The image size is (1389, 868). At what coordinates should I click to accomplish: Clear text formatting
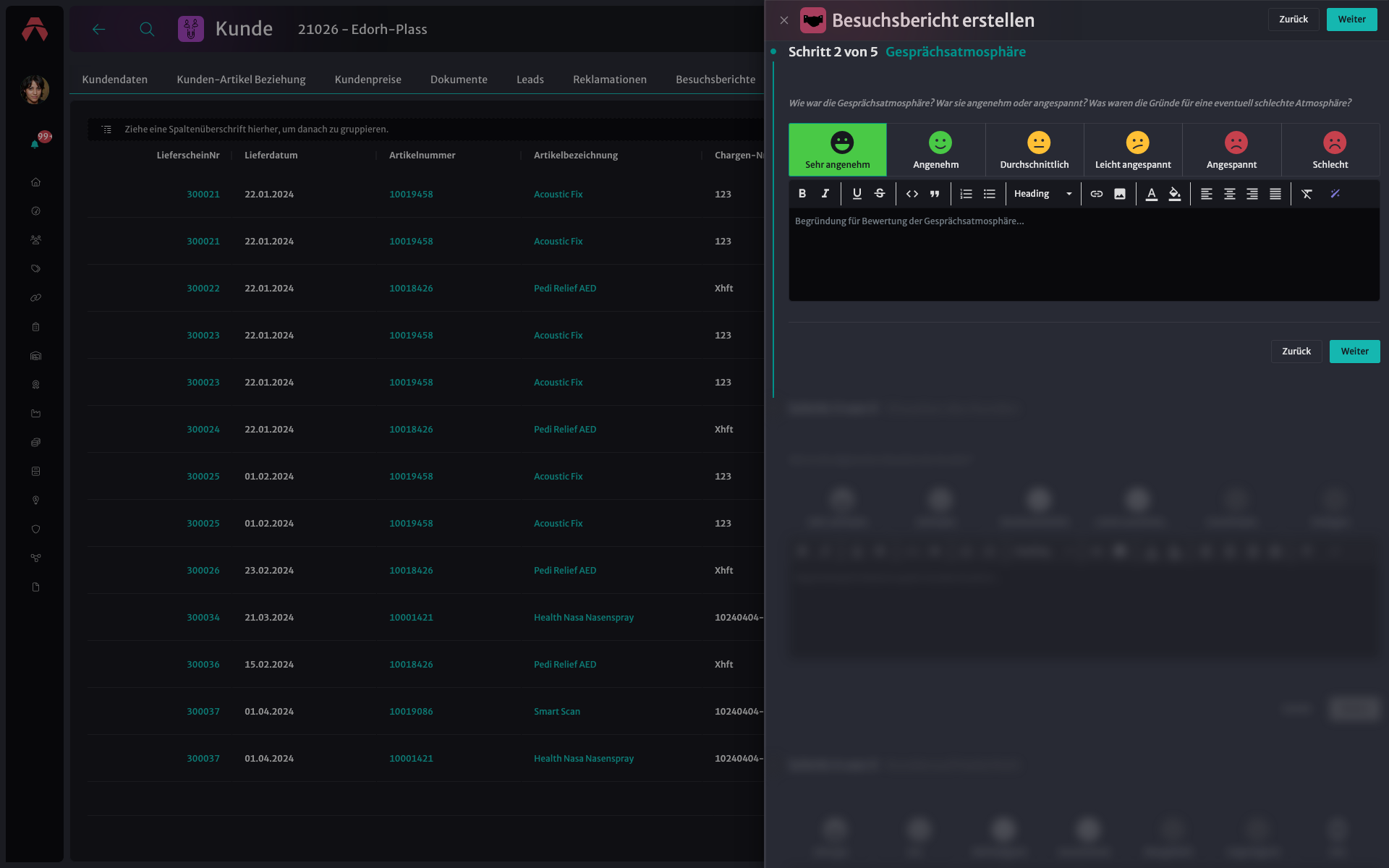1307,194
